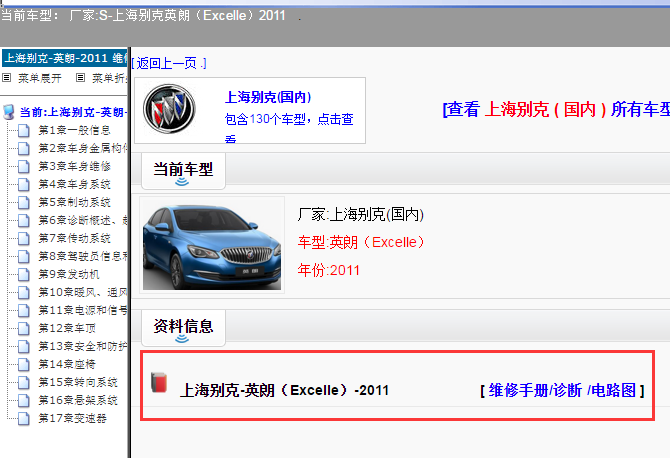The image size is (670, 458).
Task: Click page icon for 第7章传动系统
Action: coord(24,238)
